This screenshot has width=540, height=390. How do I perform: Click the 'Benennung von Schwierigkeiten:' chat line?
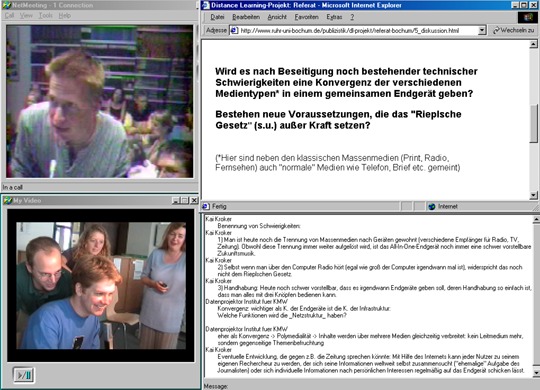259,226
